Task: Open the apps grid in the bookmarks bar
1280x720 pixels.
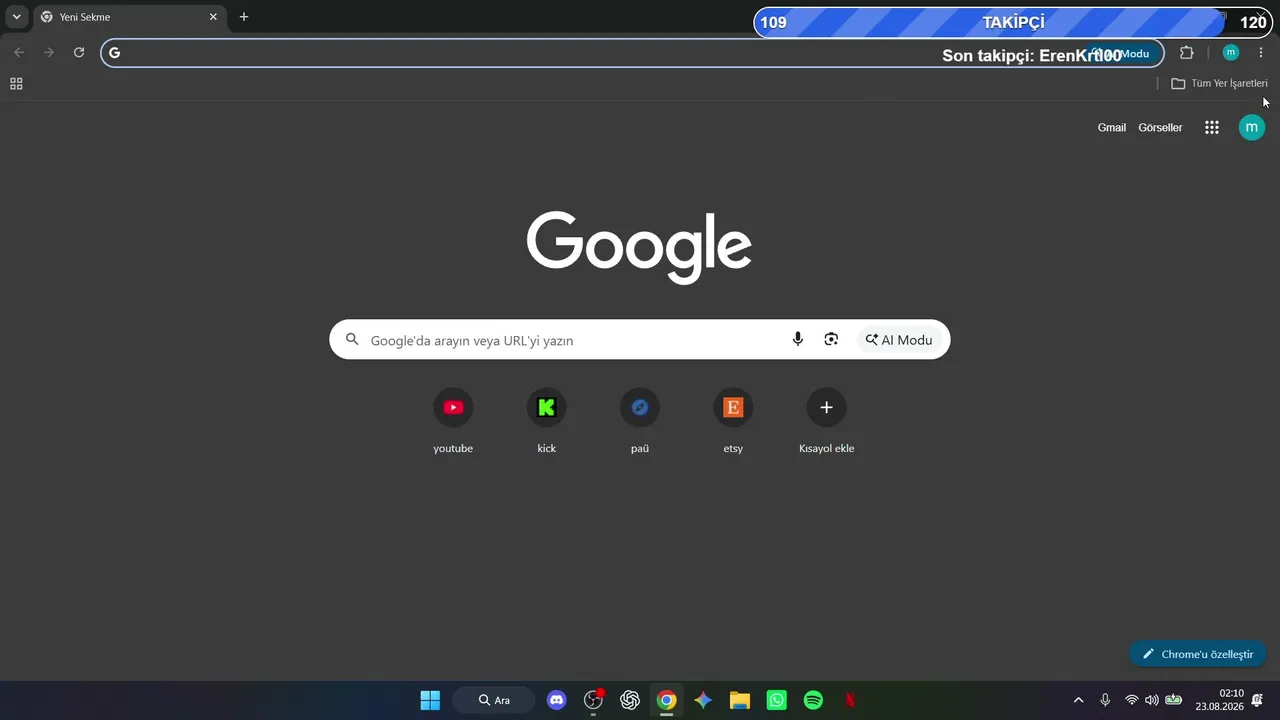Action: click(16, 84)
